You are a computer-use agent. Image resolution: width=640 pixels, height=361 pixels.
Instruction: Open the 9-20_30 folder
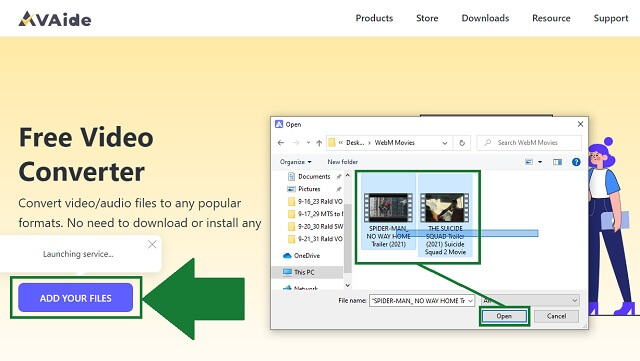[315, 226]
